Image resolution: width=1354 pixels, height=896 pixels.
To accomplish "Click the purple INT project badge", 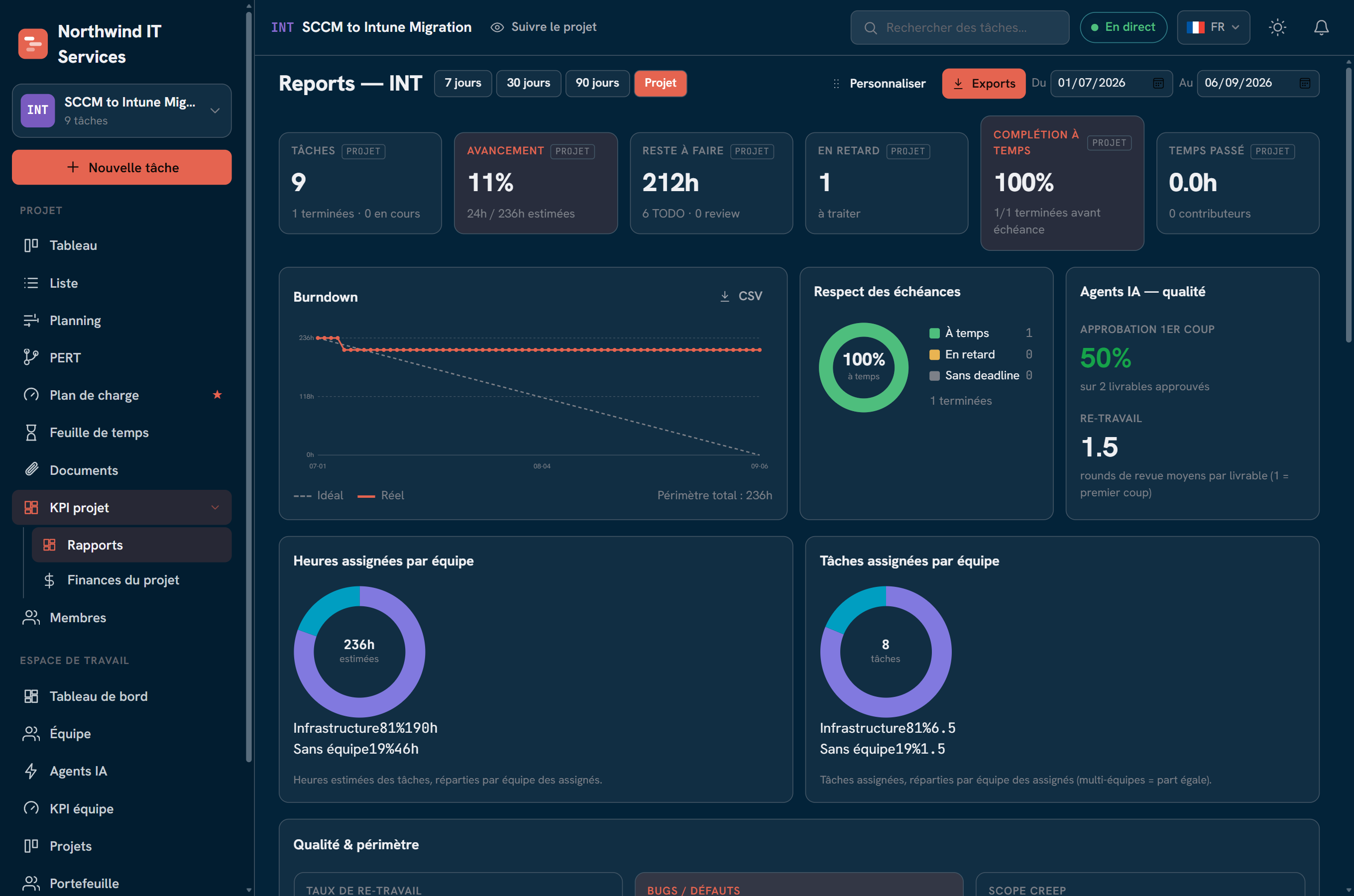I will coord(38,111).
